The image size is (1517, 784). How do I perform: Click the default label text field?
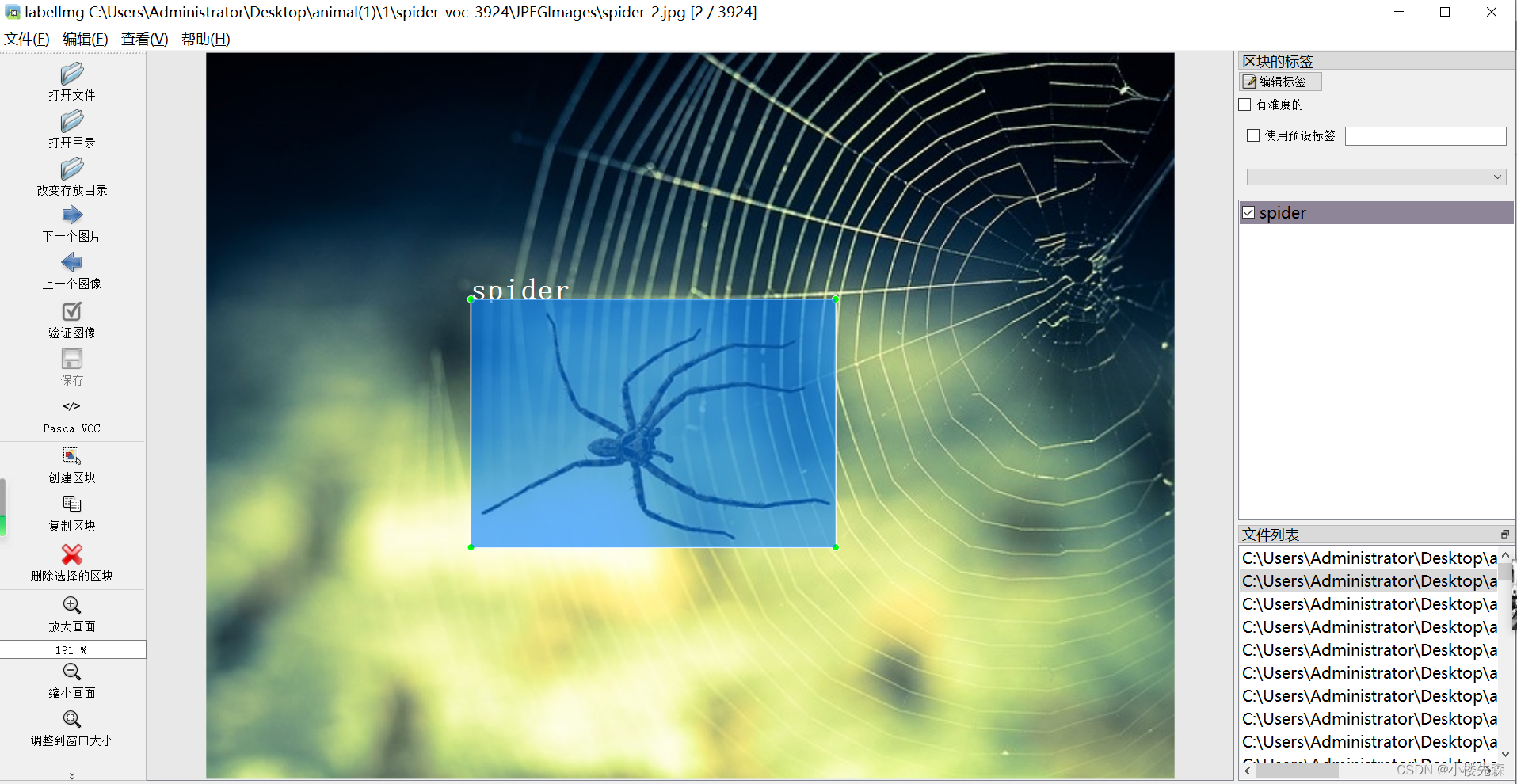point(1425,136)
